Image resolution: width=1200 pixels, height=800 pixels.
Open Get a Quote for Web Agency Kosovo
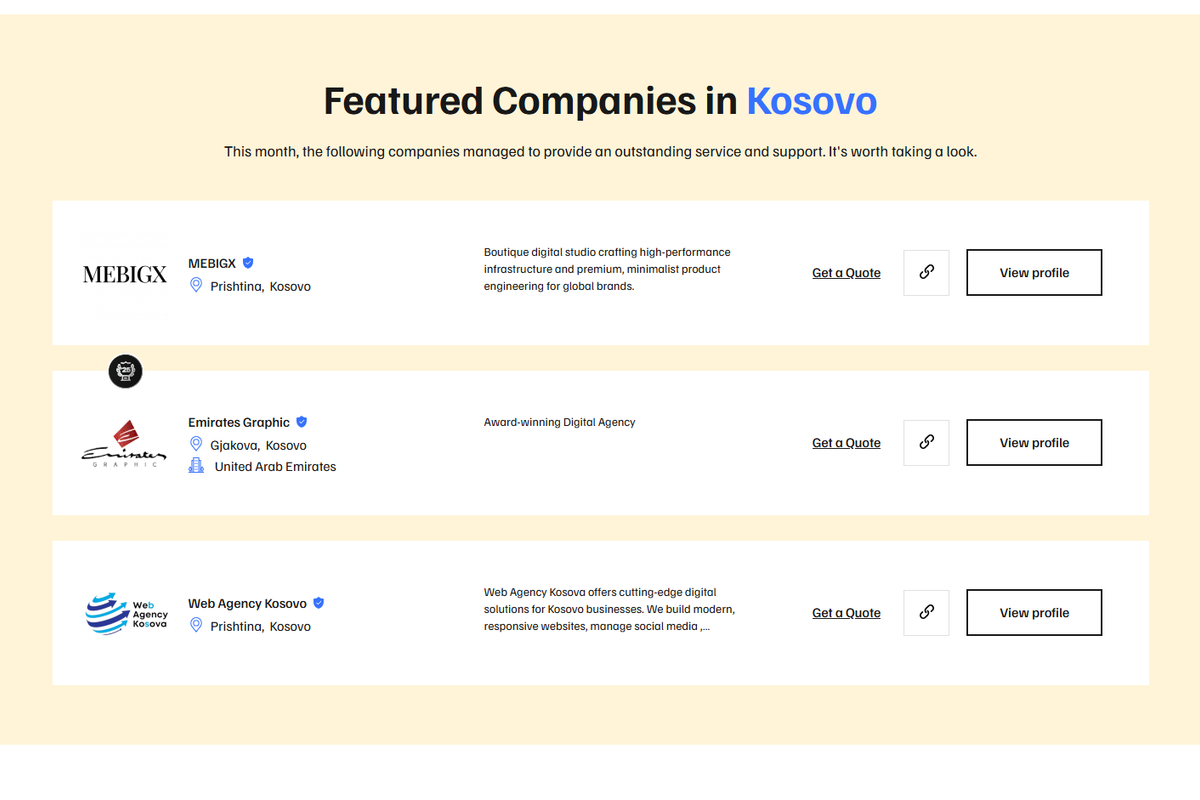(846, 612)
